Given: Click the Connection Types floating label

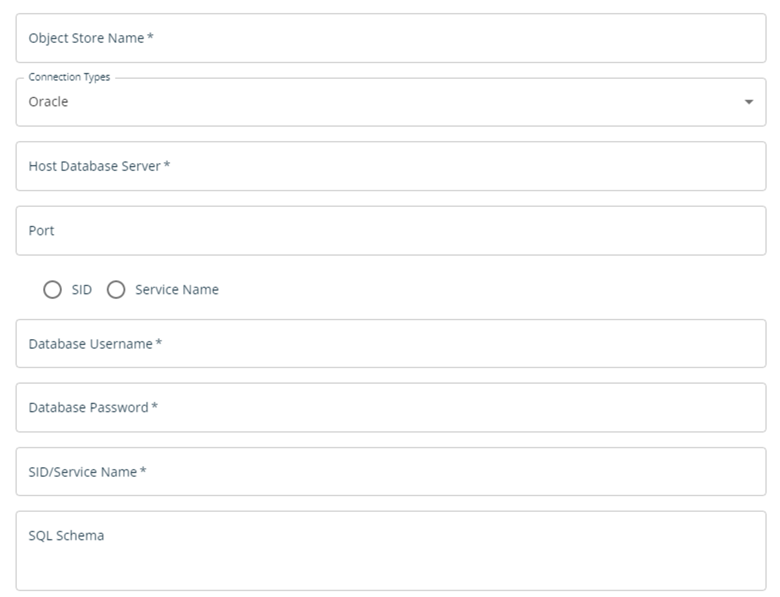Looking at the screenshot, I should click(x=69, y=77).
